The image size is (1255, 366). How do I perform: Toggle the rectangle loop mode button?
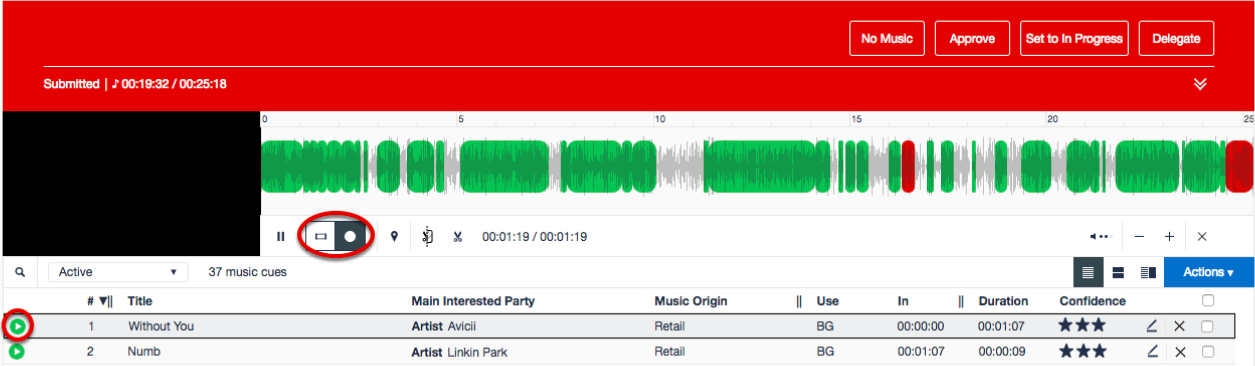[321, 237]
